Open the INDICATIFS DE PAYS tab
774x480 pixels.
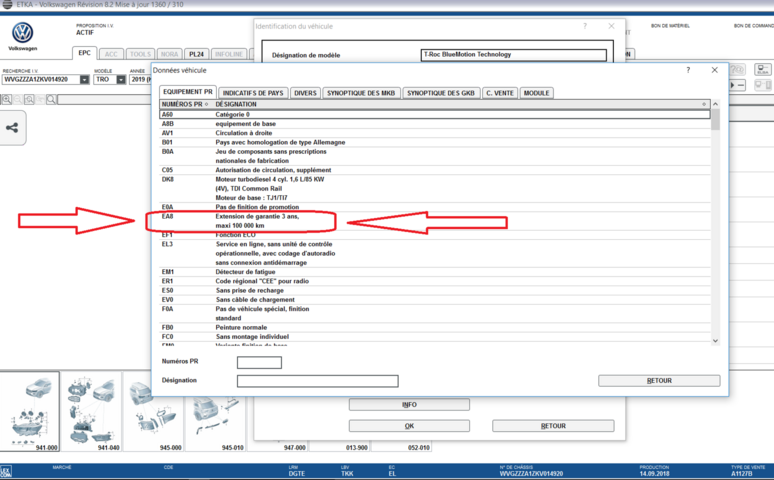253,93
